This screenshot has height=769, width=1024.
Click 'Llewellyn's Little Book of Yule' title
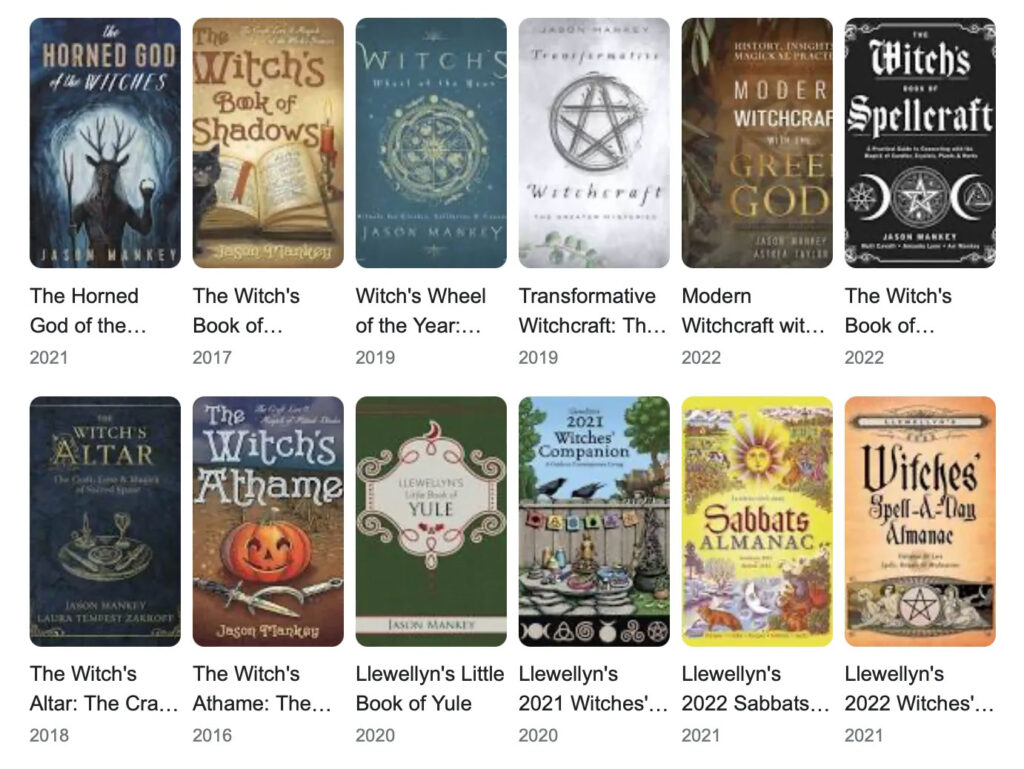point(430,688)
